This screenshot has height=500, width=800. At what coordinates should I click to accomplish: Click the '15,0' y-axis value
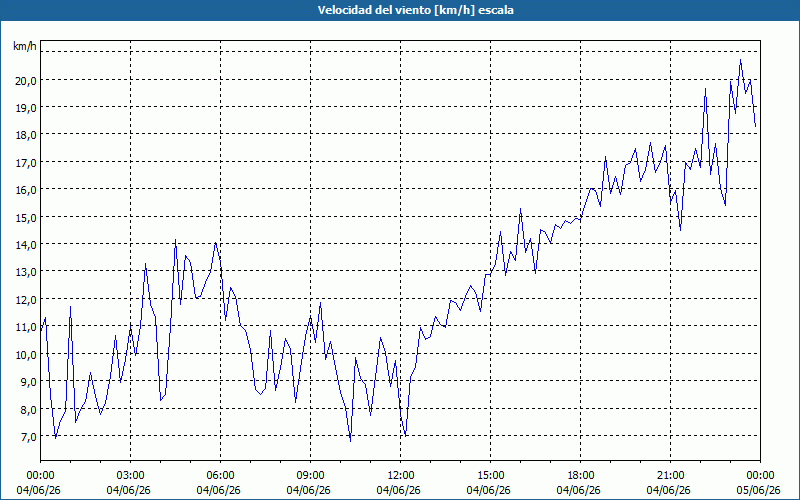coord(26,217)
